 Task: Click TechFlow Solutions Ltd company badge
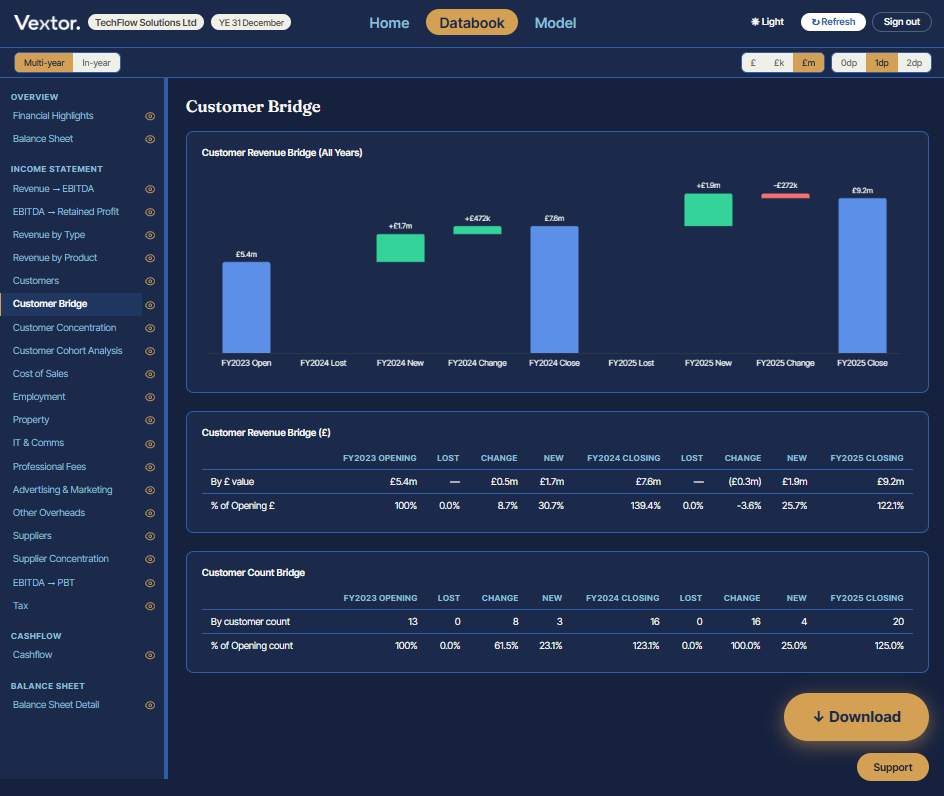(146, 22)
